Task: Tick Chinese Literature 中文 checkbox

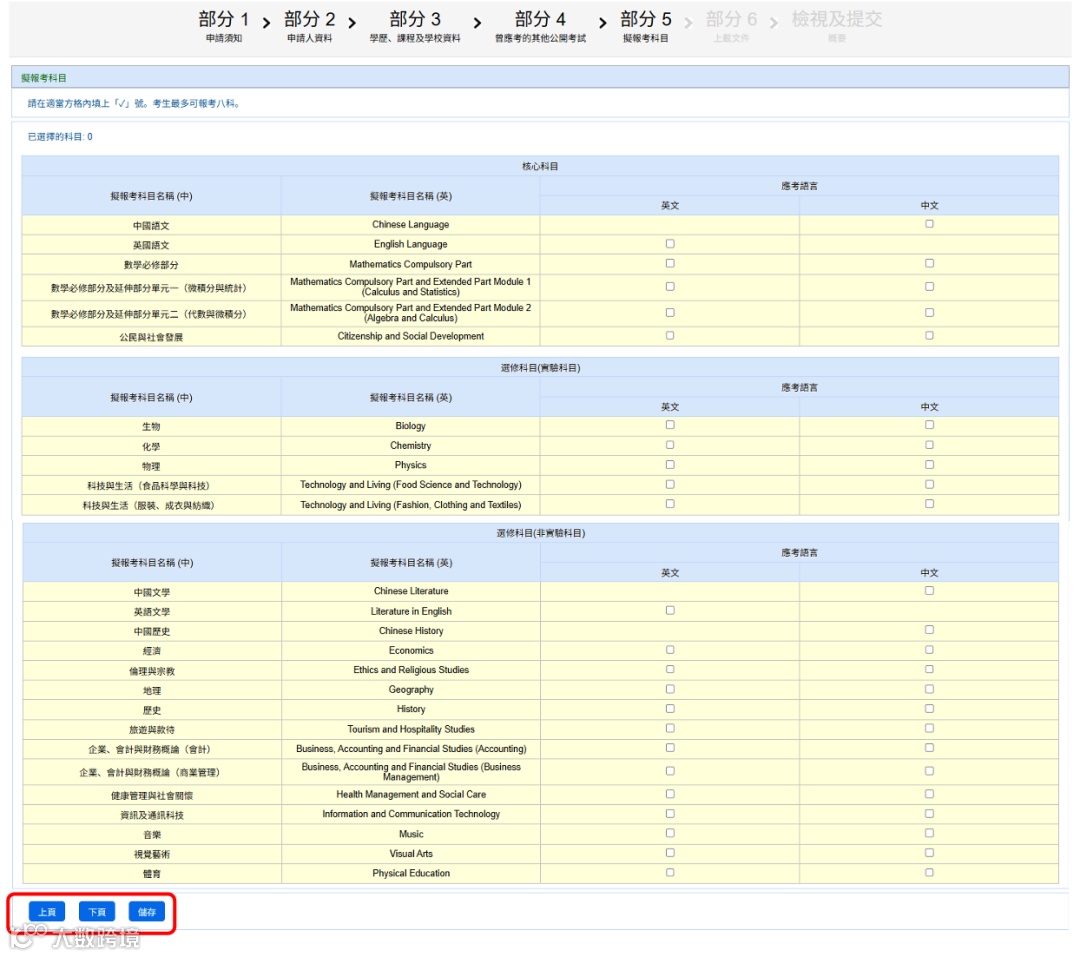Action: pyautogui.click(x=929, y=590)
